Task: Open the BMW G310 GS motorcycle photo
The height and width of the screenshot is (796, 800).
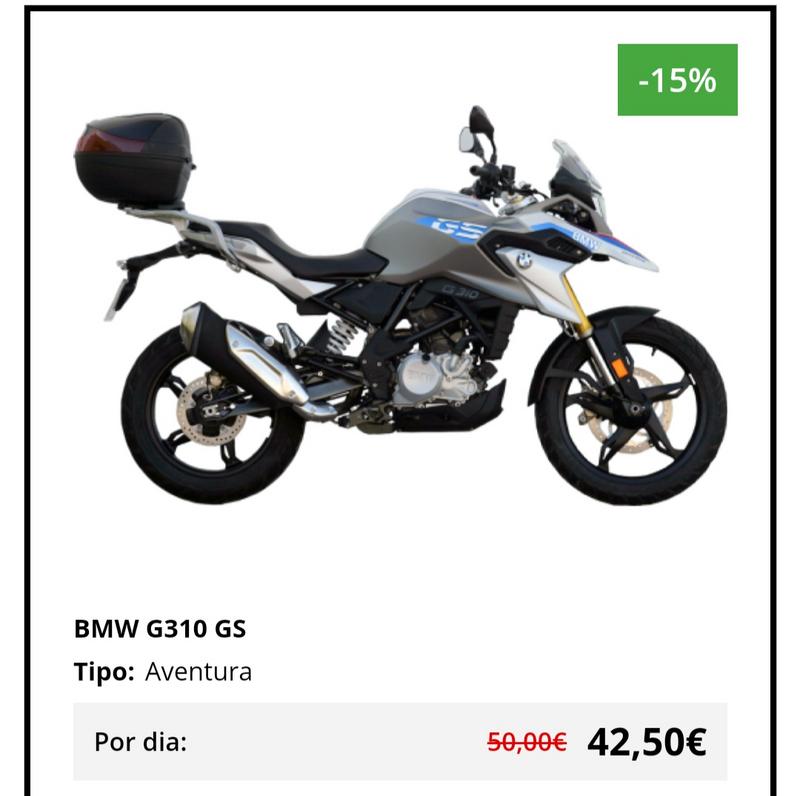Action: pyautogui.click(x=400, y=305)
